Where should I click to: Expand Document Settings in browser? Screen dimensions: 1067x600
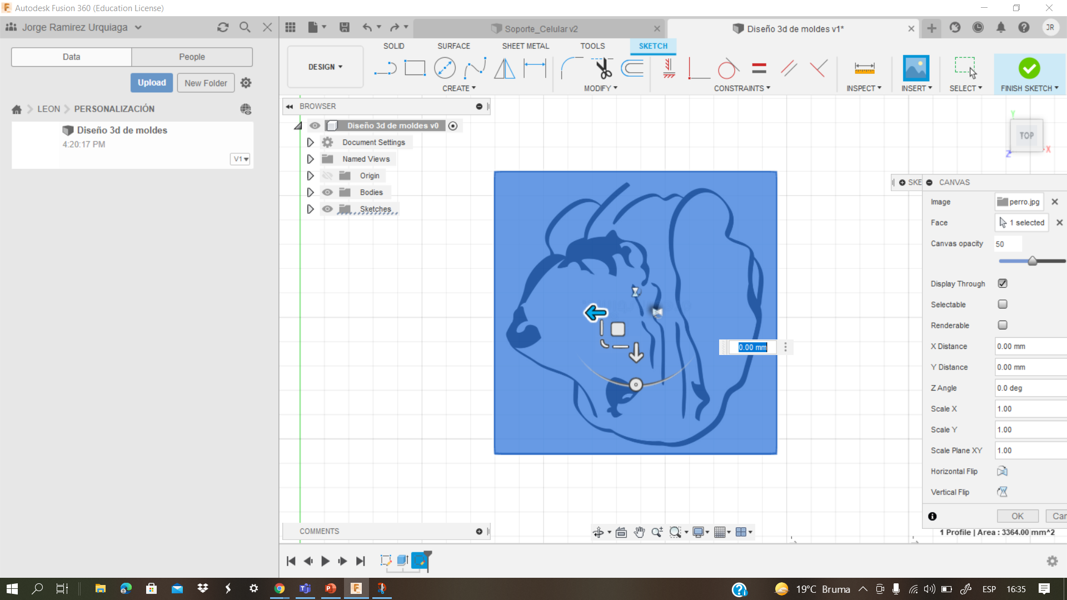pyautogui.click(x=310, y=142)
